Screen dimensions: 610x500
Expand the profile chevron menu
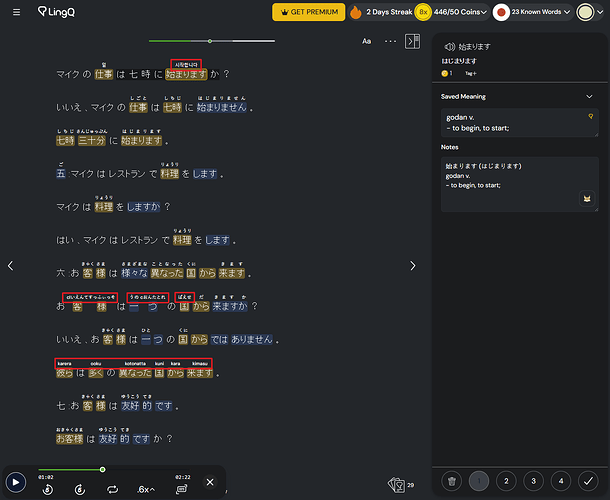(x=600, y=12)
